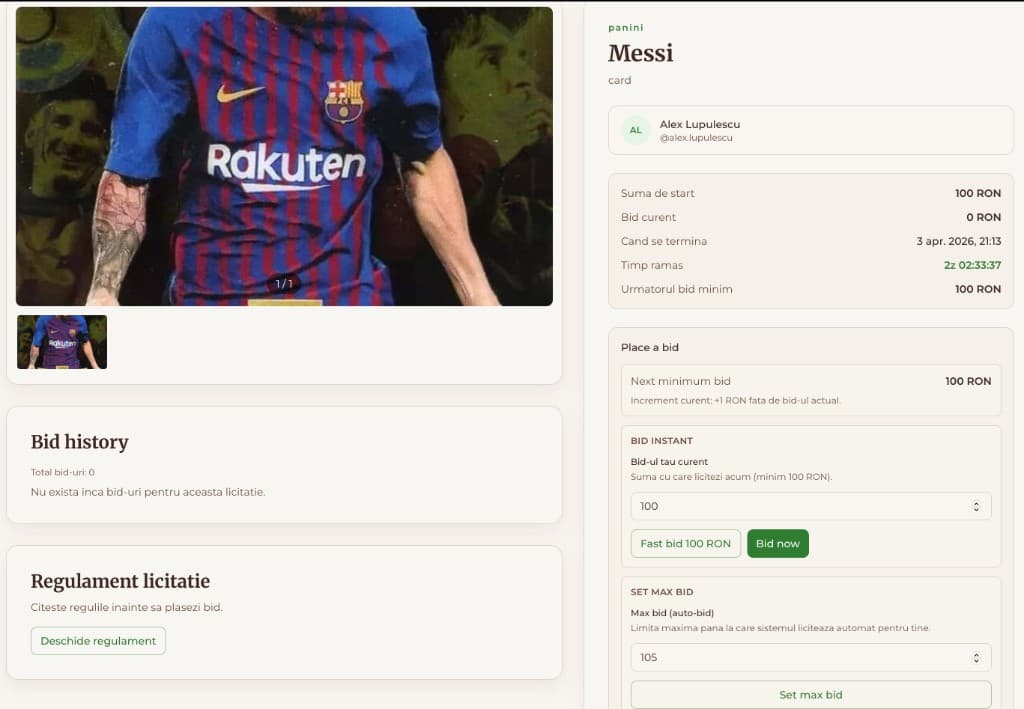Click the @alex.lupulescu username handle

click(696, 138)
